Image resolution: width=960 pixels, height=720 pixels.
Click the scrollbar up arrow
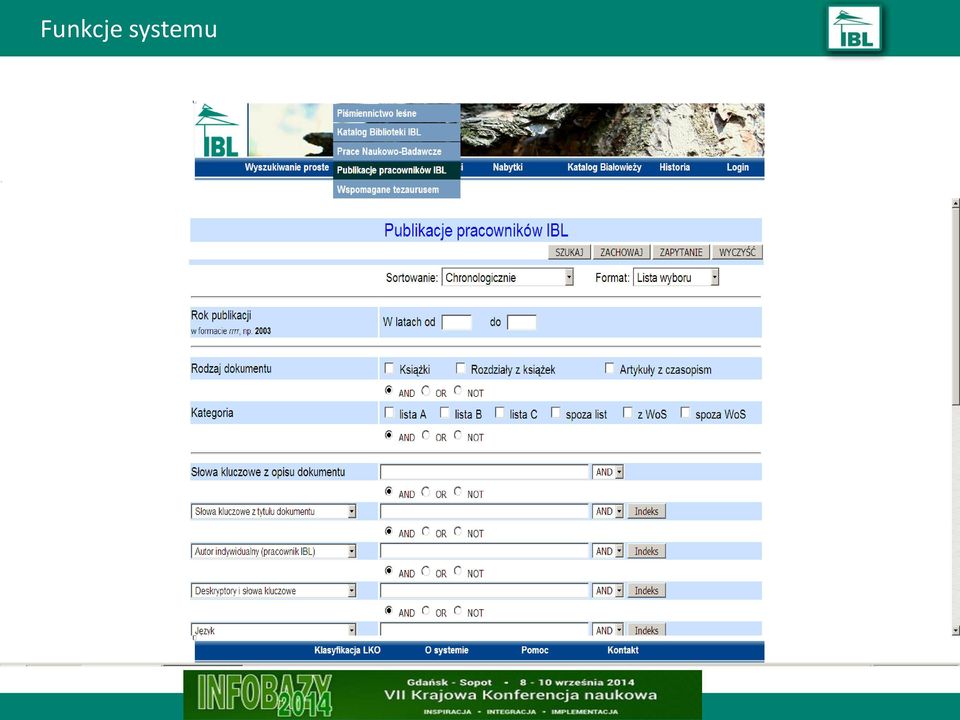click(x=956, y=203)
